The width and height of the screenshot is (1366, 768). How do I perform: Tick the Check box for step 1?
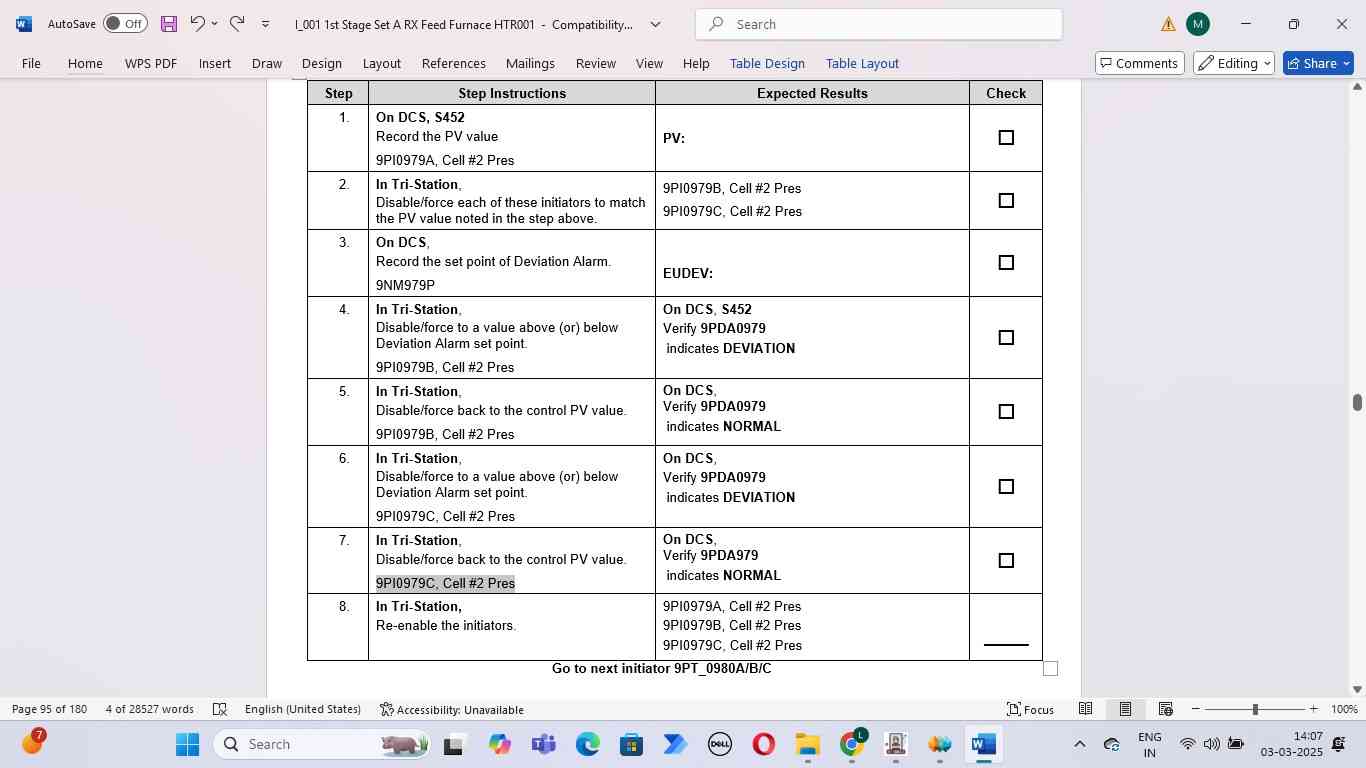point(1006,138)
